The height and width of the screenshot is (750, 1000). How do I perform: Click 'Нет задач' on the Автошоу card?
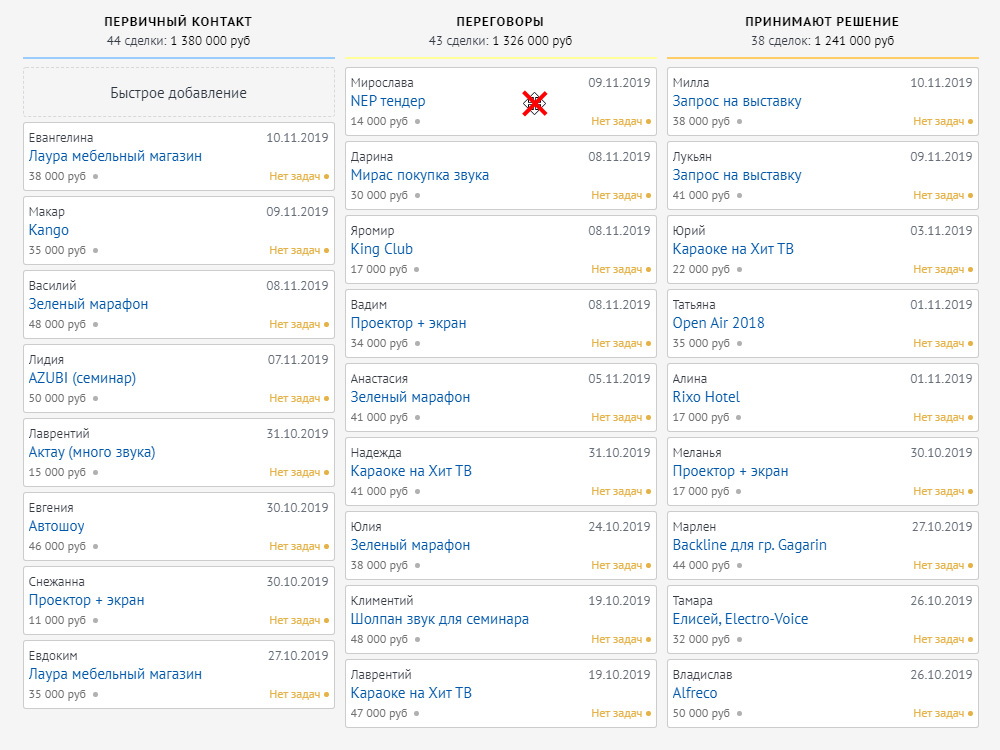pyautogui.click(x=294, y=546)
